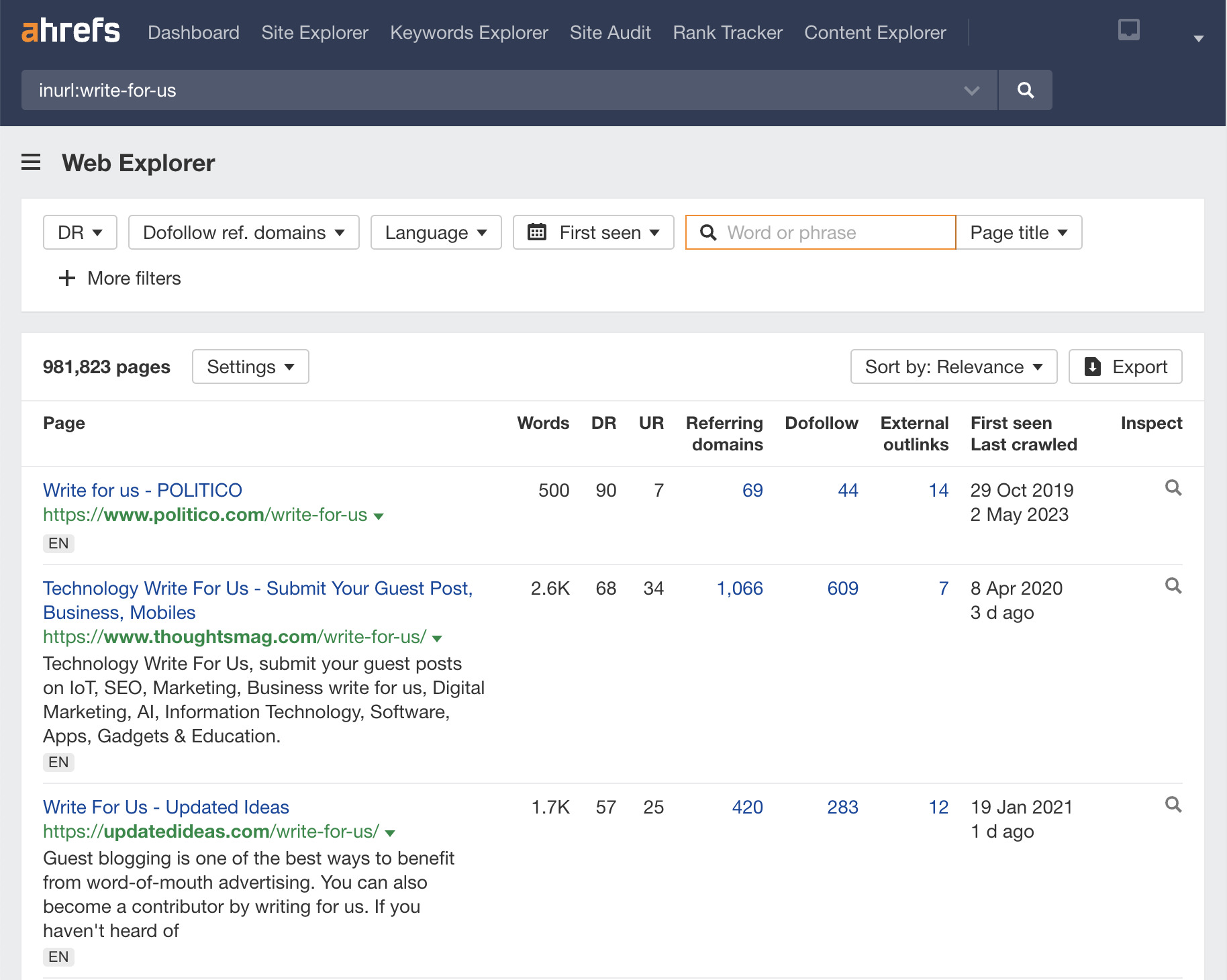Click the 1,066 referring domains link
The image size is (1227, 980).
[x=739, y=588]
